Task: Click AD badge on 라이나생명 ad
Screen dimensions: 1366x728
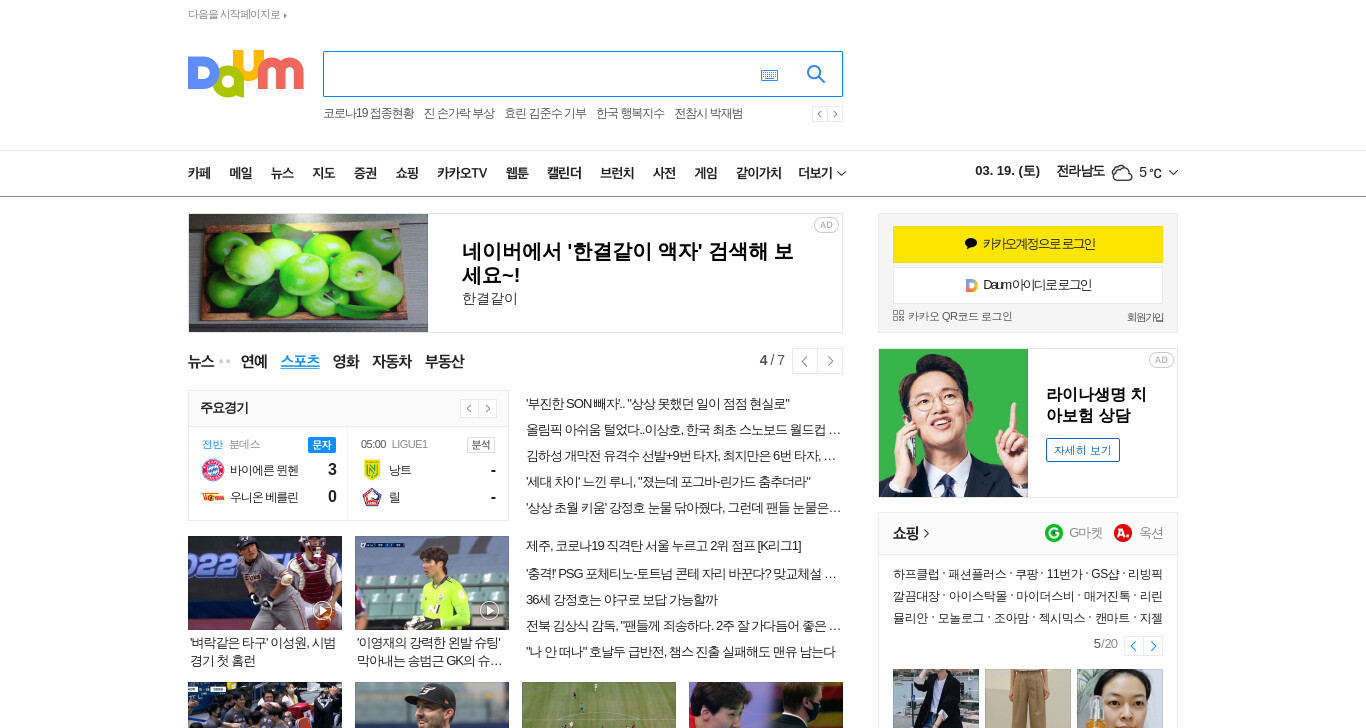Action: click(1161, 360)
